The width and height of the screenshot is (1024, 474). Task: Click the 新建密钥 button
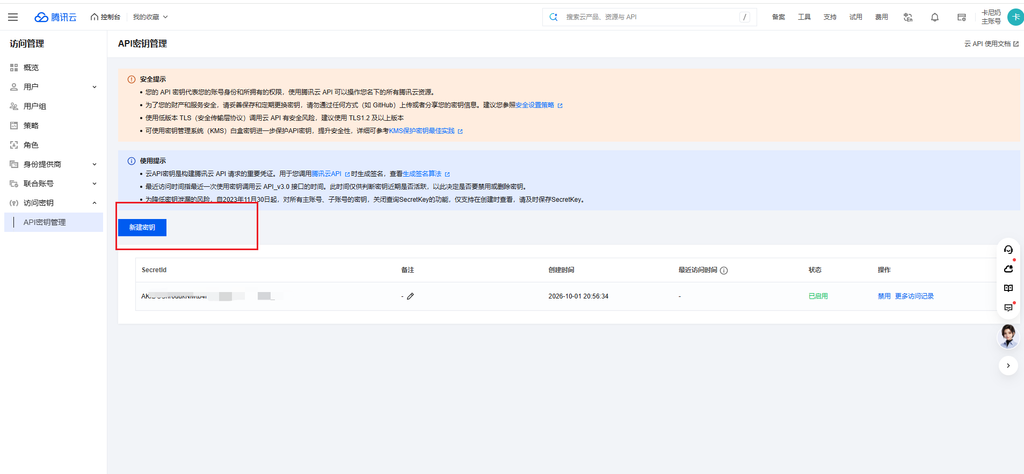(142, 227)
